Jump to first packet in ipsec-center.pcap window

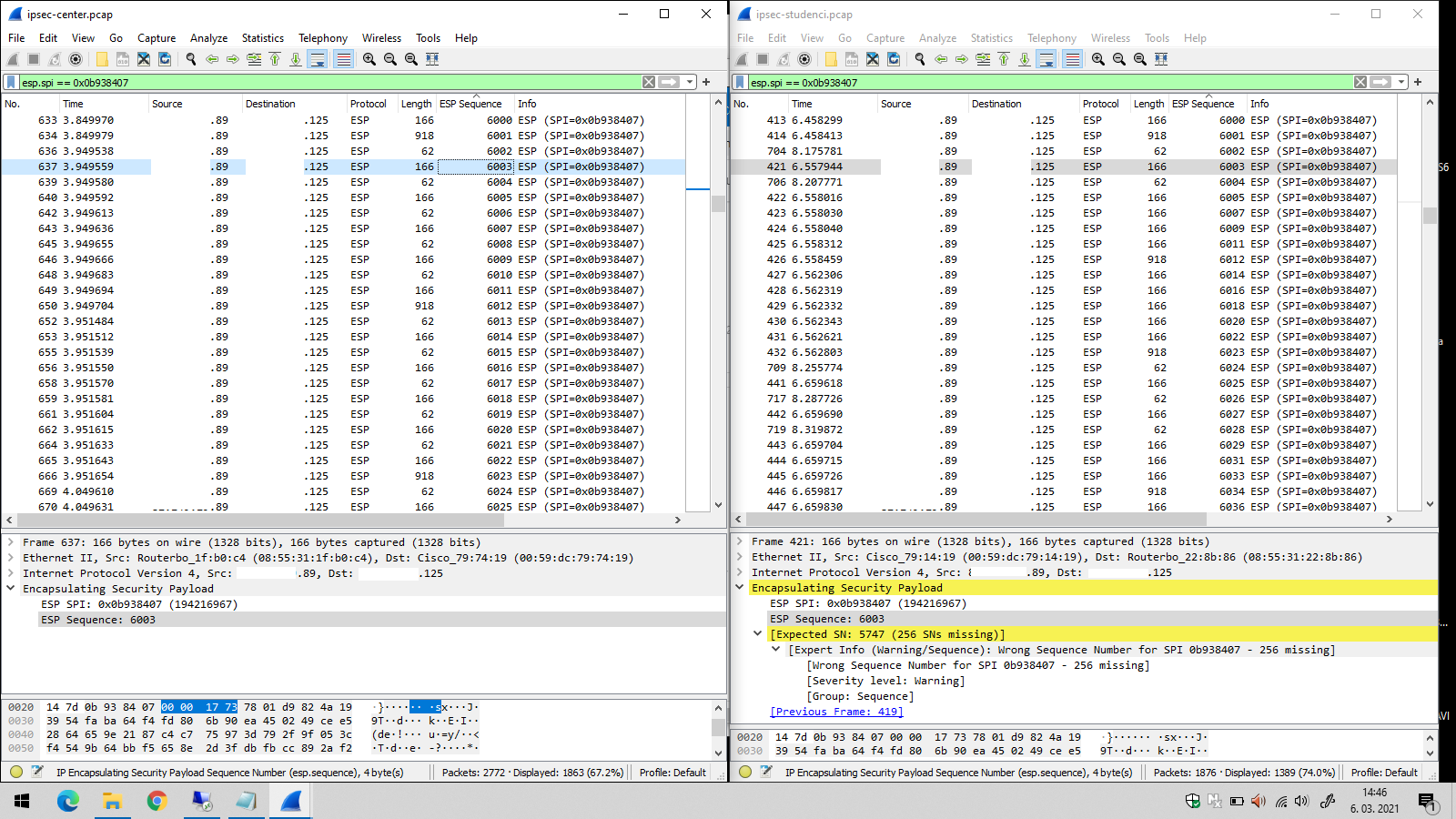tap(275, 59)
